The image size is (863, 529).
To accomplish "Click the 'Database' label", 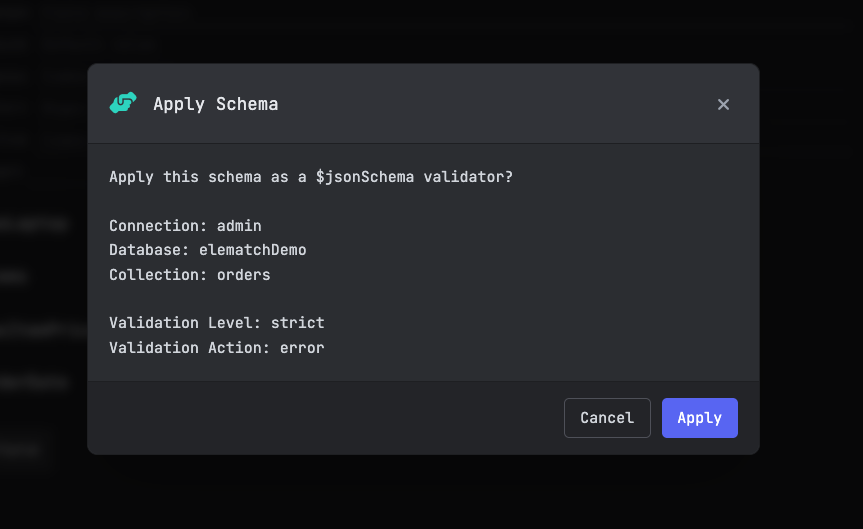I will [146, 250].
